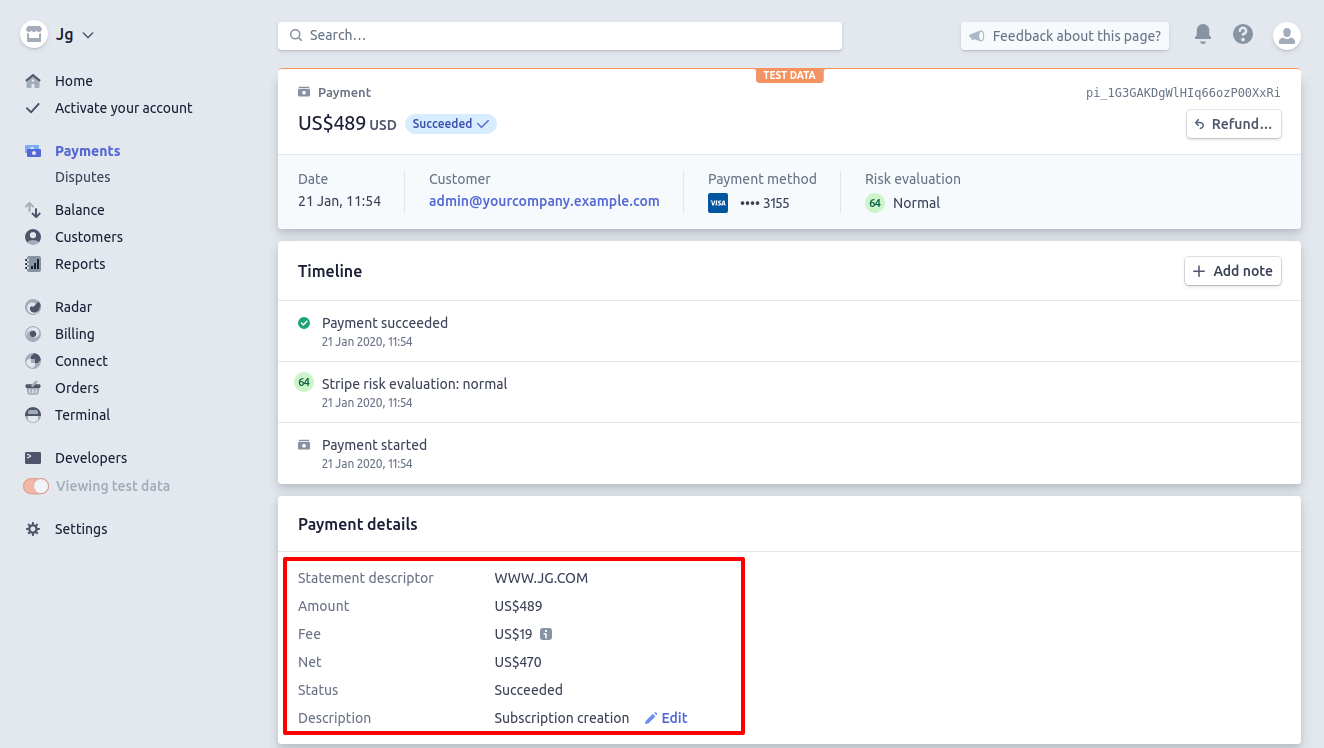
Task: Turn off the Viewing test data toggle
Action: (x=36, y=486)
